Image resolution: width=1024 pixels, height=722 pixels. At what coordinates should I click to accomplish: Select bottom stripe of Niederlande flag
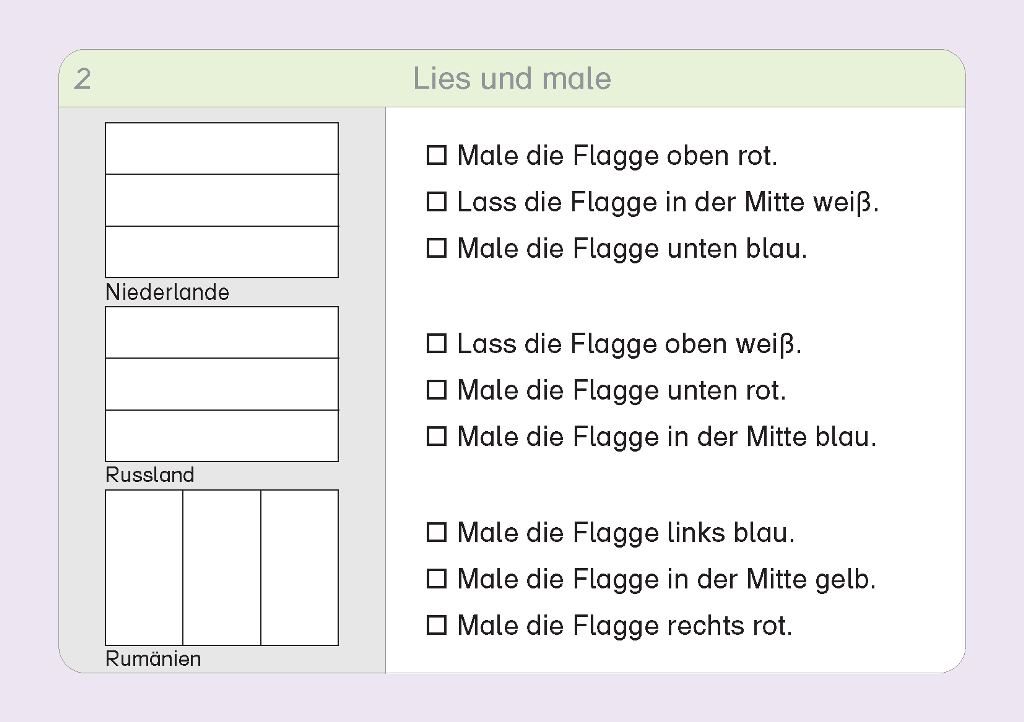tap(221, 251)
